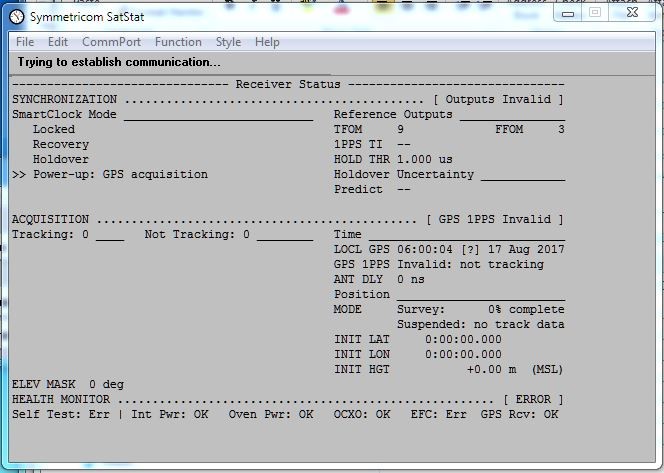Screen dimensions: 664x473
Task: Click the 'GPS Rcv: OK' entry
Action: [x=520, y=415]
